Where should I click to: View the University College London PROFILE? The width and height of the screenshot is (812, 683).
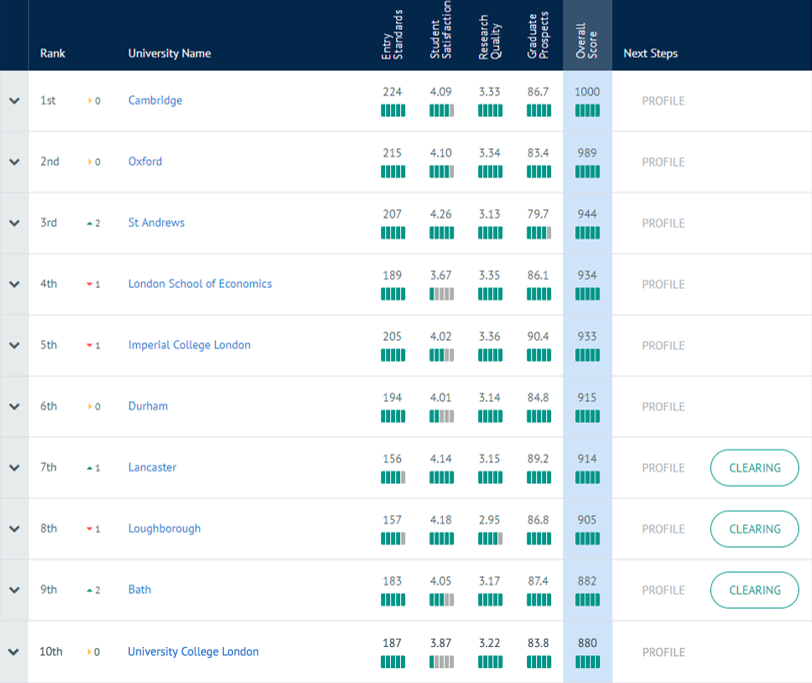point(663,652)
